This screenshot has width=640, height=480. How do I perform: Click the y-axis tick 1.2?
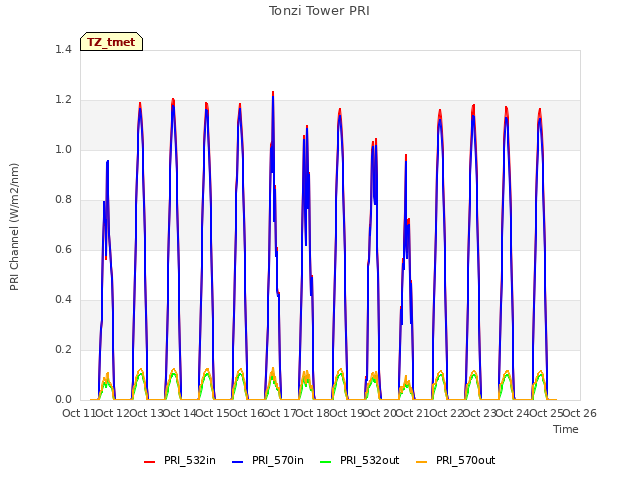coord(63,100)
